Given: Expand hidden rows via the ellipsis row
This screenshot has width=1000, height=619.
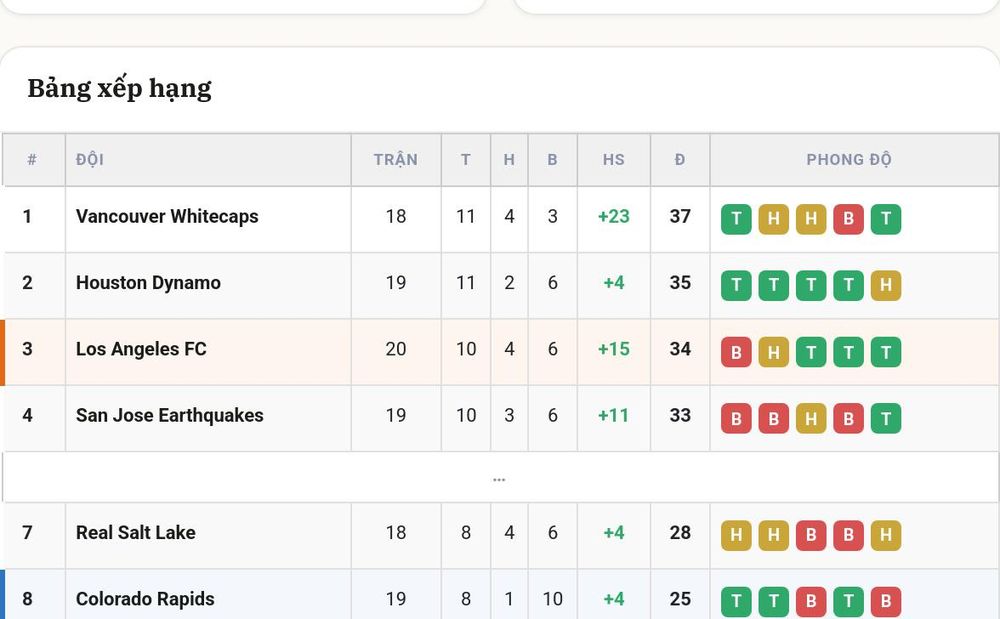Looking at the screenshot, I should pyautogui.click(x=499, y=477).
